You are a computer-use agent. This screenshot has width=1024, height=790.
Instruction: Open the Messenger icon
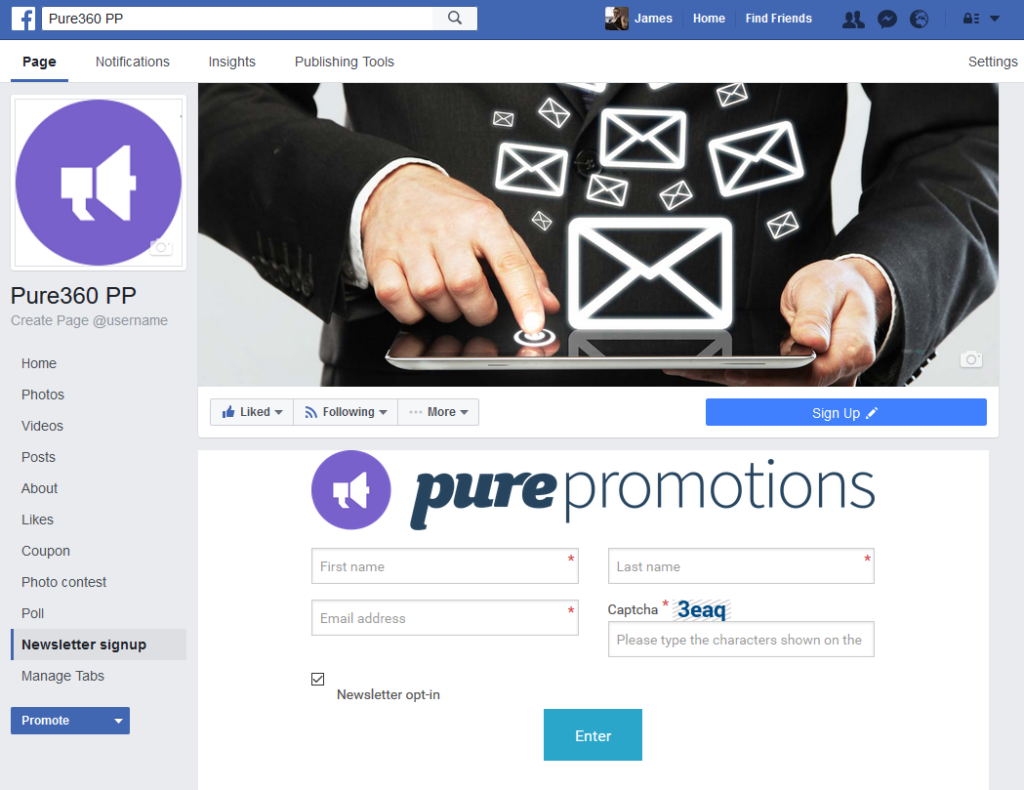(x=887, y=19)
